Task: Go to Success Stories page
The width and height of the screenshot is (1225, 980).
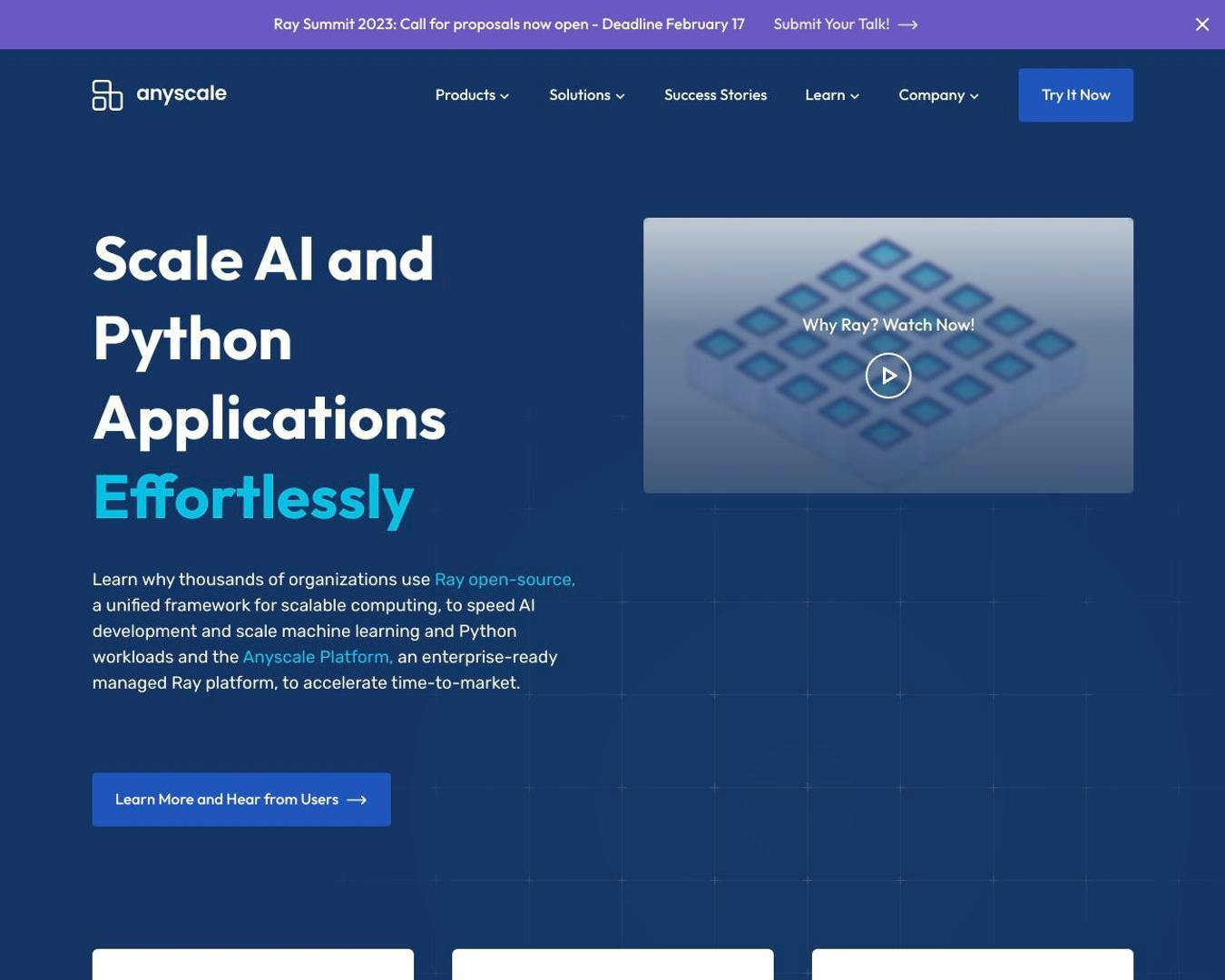Action: click(715, 95)
